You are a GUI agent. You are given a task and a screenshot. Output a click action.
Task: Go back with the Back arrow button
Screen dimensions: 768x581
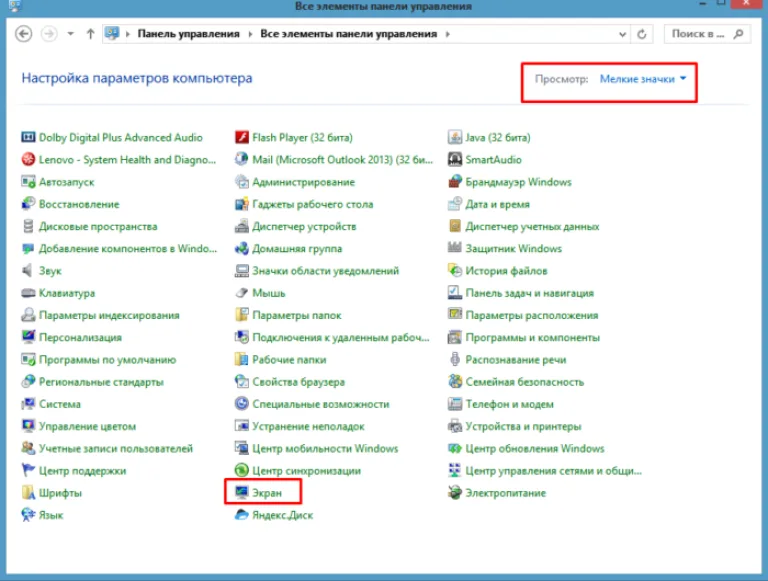point(24,34)
